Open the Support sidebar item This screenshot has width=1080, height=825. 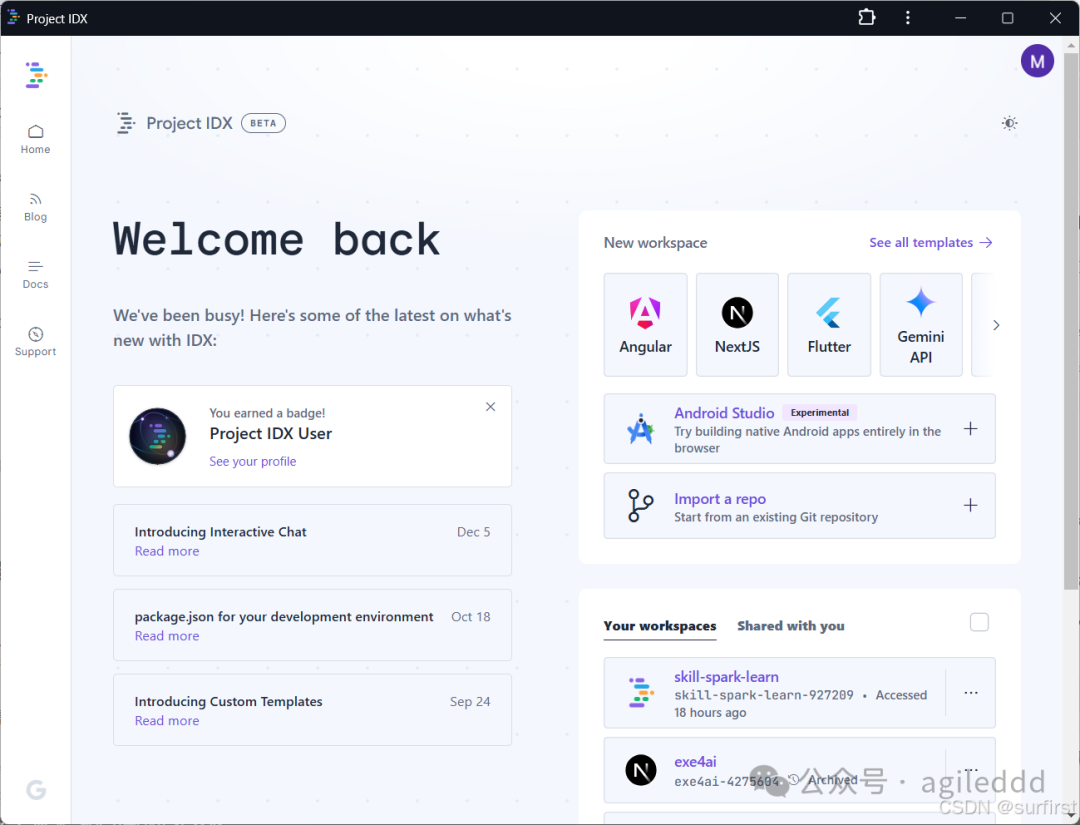coord(35,342)
